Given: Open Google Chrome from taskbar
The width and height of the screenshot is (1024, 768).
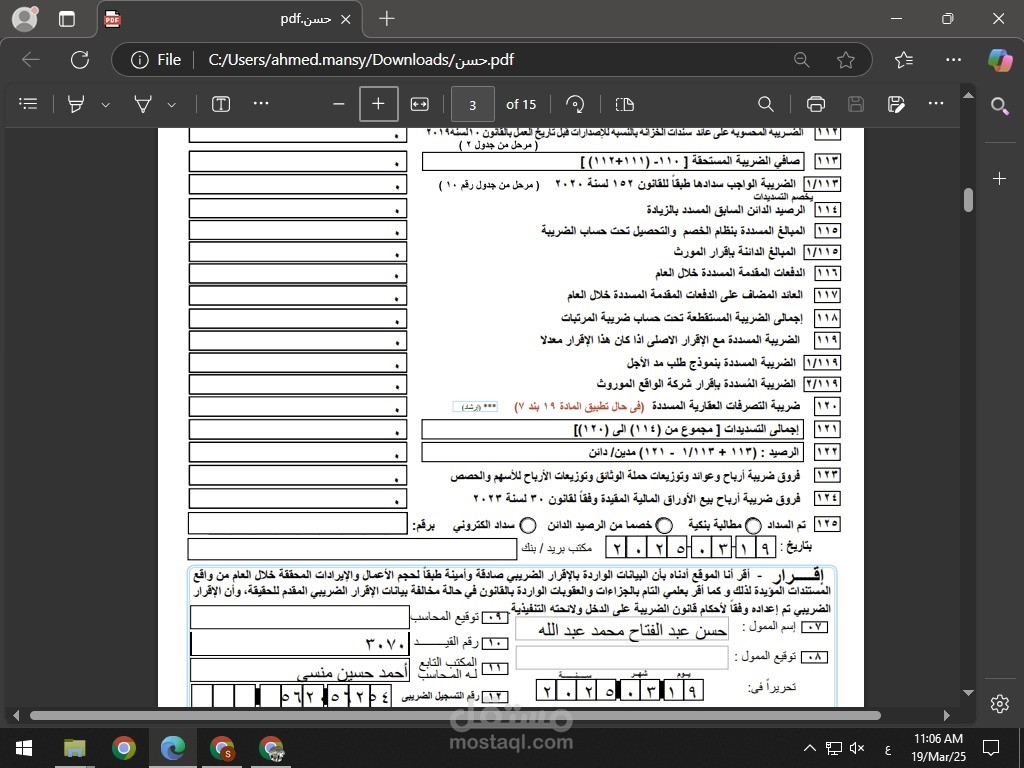Looking at the screenshot, I should pyautogui.click(x=123, y=748).
